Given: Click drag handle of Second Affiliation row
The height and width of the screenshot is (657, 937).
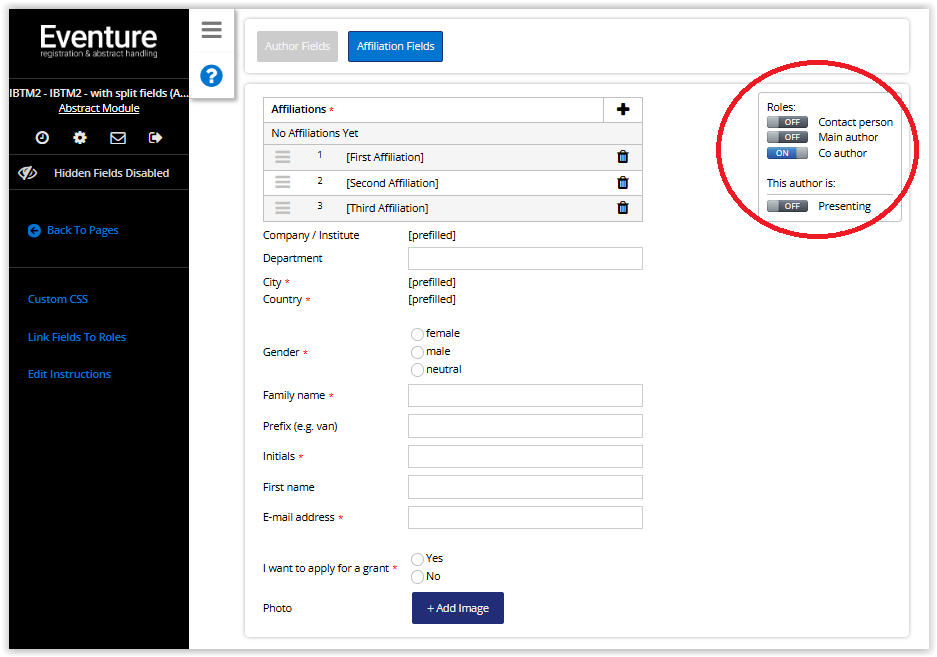Looking at the screenshot, I should (x=283, y=182).
